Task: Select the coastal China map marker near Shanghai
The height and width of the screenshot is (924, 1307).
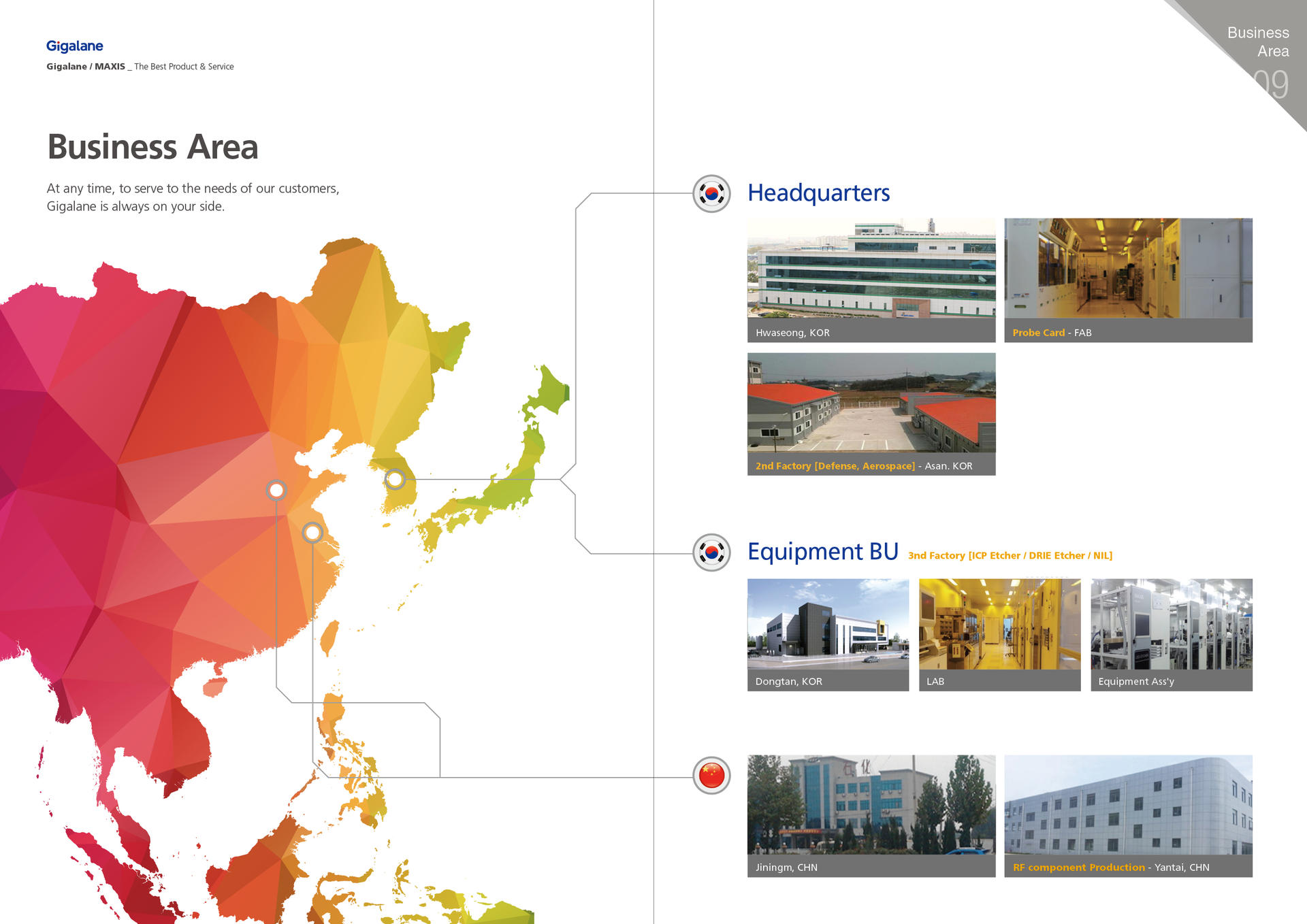Action: coord(312,532)
